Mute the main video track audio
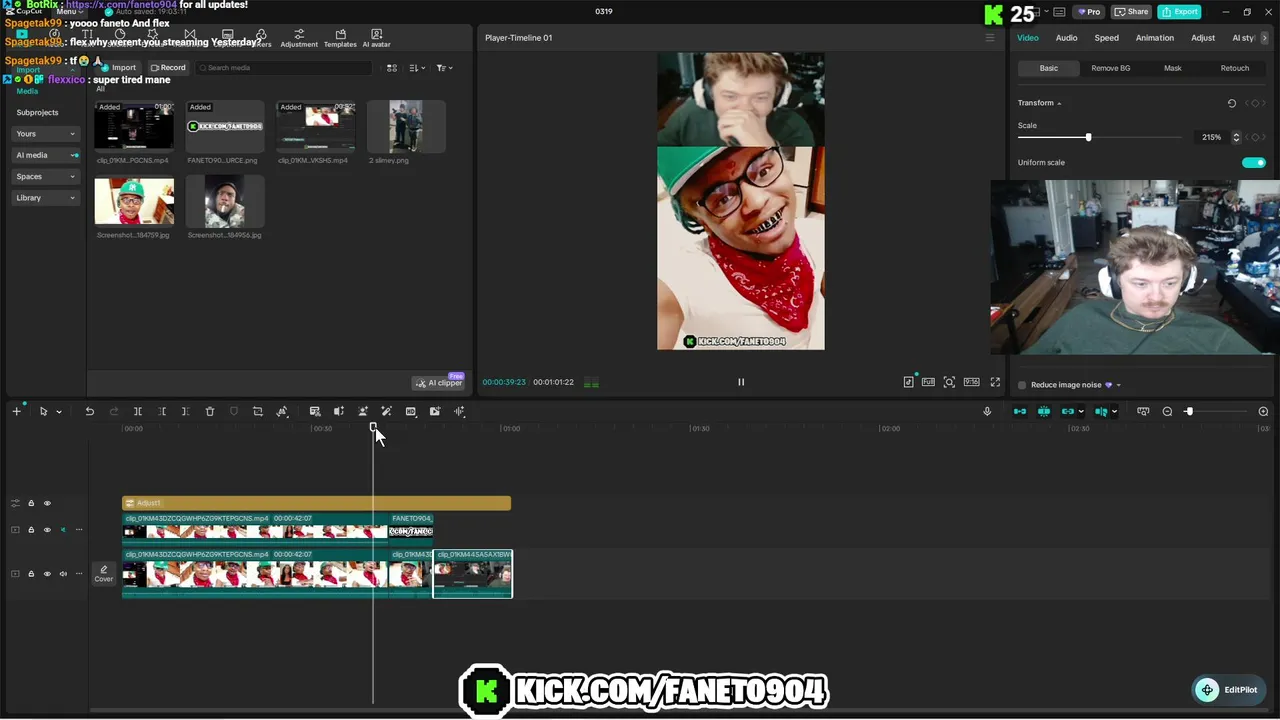 tap(63, 574)
